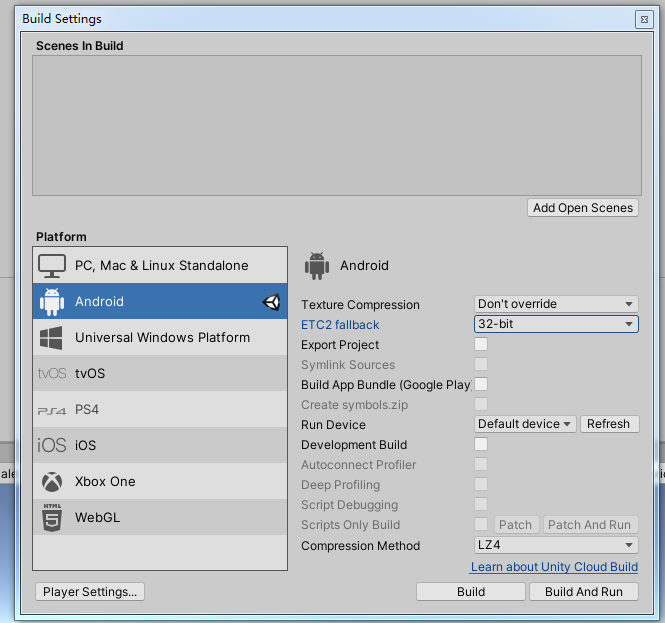This screenshot has height=623, width=665.
Task: Open the ETC2 fallback dropdown
Action: [x=556, y=324]
